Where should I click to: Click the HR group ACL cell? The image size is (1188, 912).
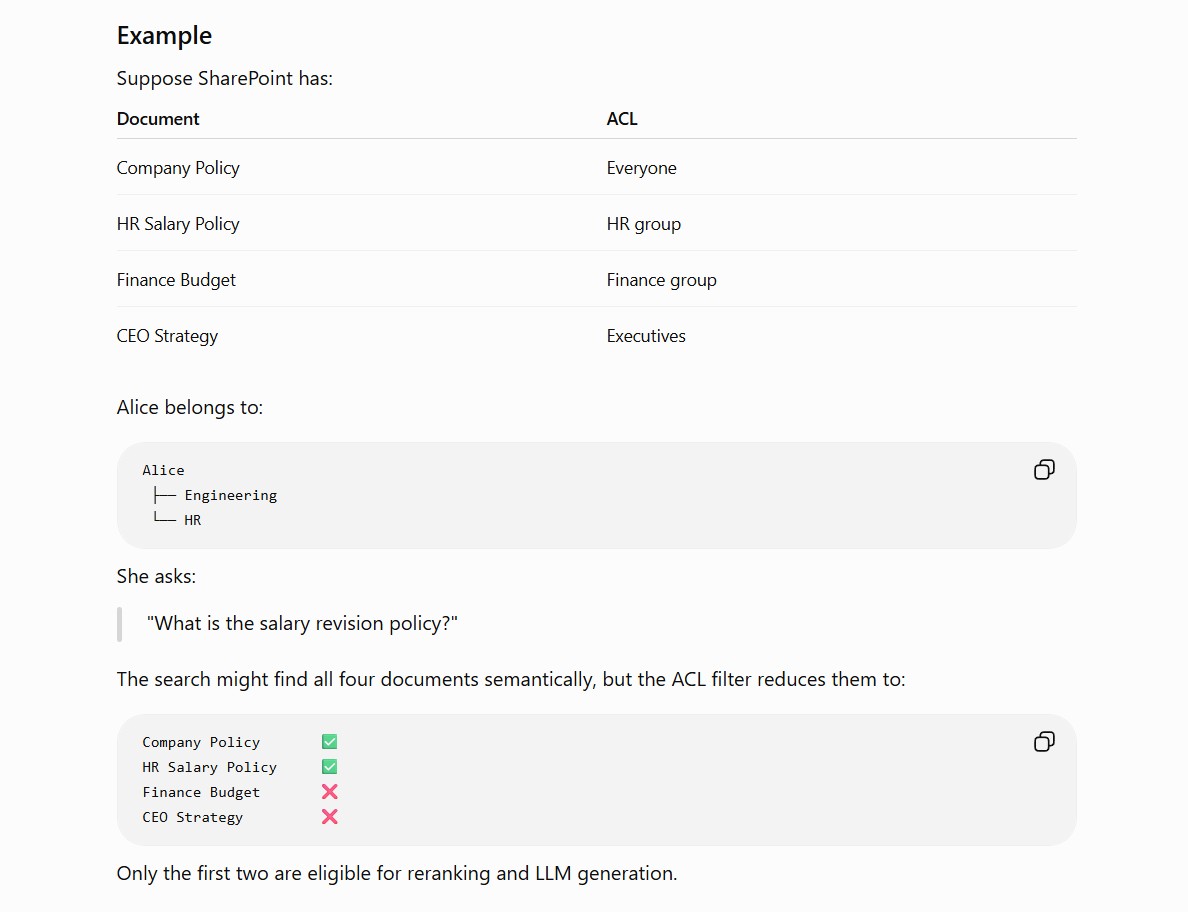click(x=644, y=224)
